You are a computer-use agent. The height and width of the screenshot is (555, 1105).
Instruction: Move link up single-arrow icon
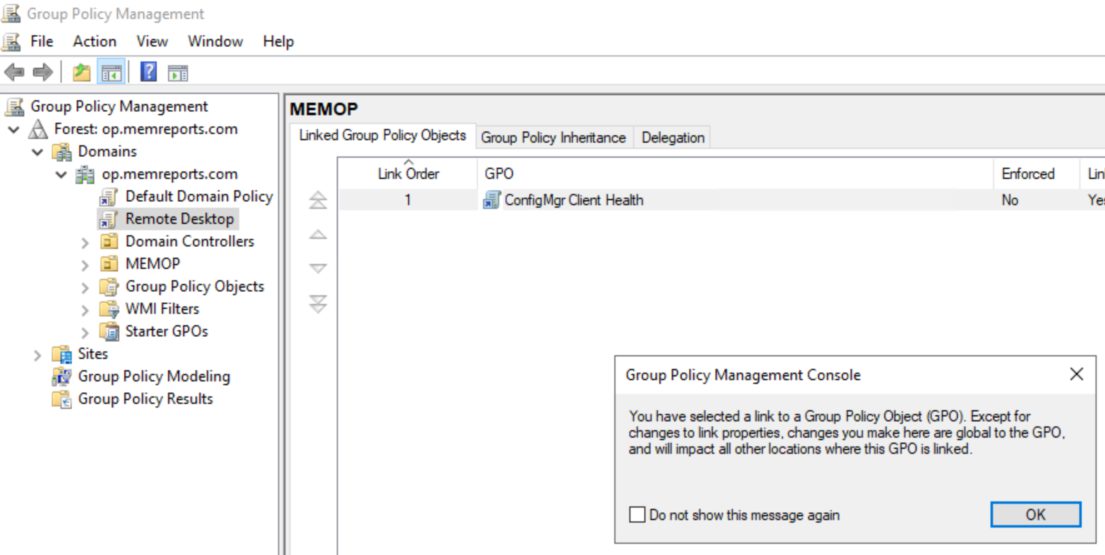tap(318, 234)
